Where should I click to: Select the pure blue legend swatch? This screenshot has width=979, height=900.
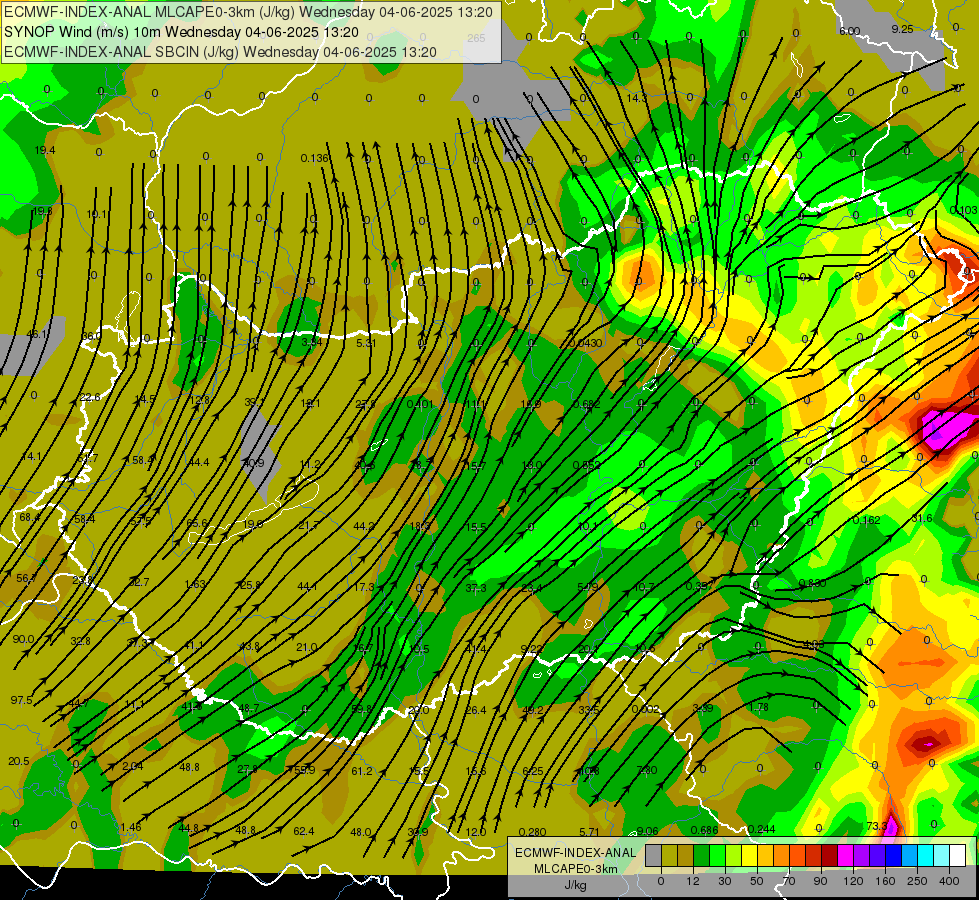click(x=893, y=855)
